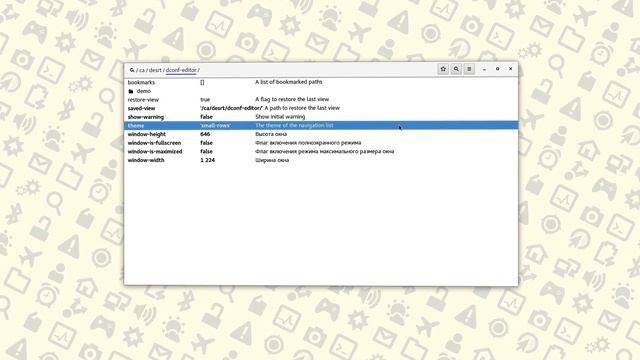The width and height of the screenshot is (640, 360).
Task: Open the bookmarks star button
Action: click(x=443, y=69)
